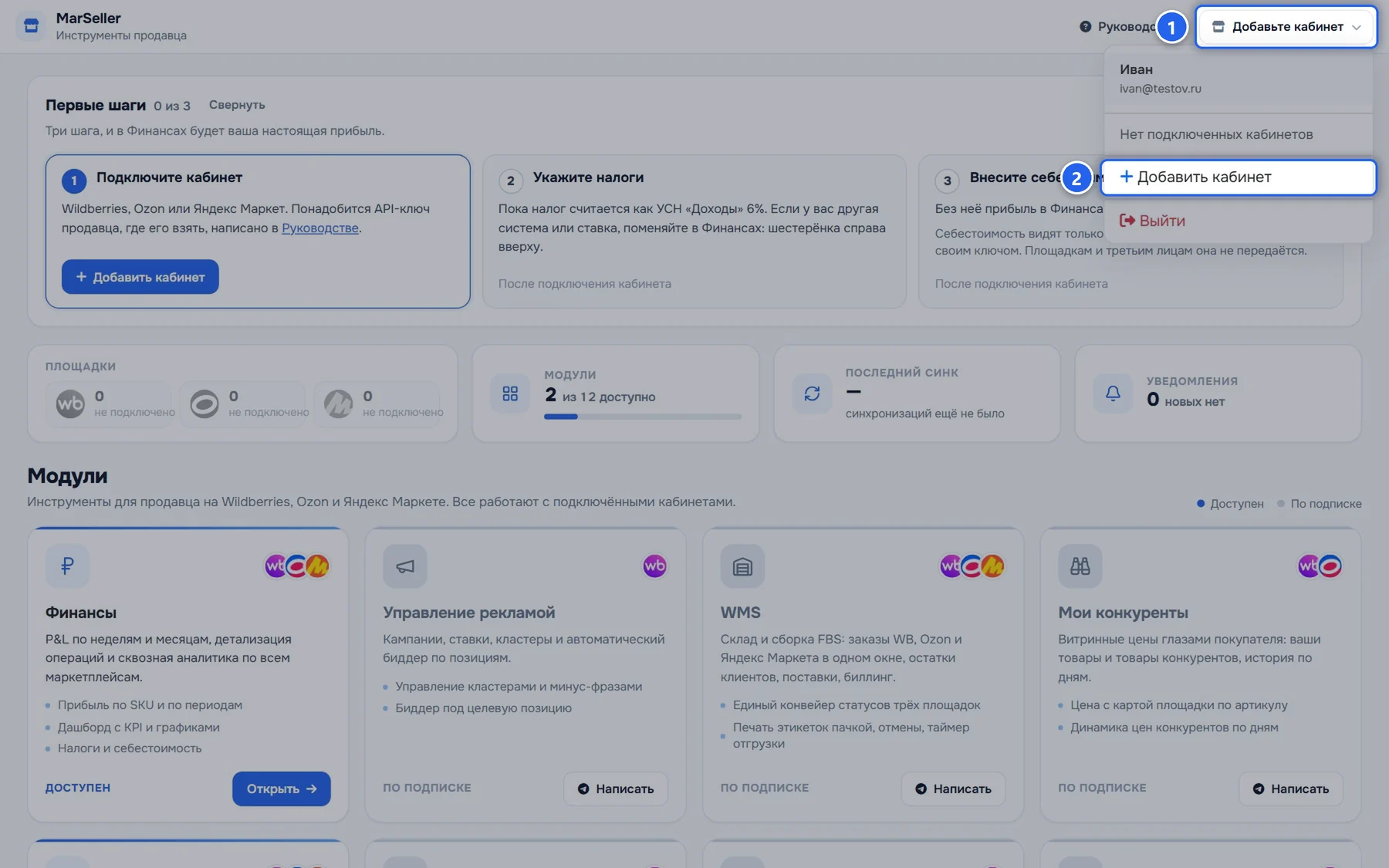1389x868 pixels.
Task: Click the Нет подключенных кабинетов menu row
Action: (x=1239, y=134)
